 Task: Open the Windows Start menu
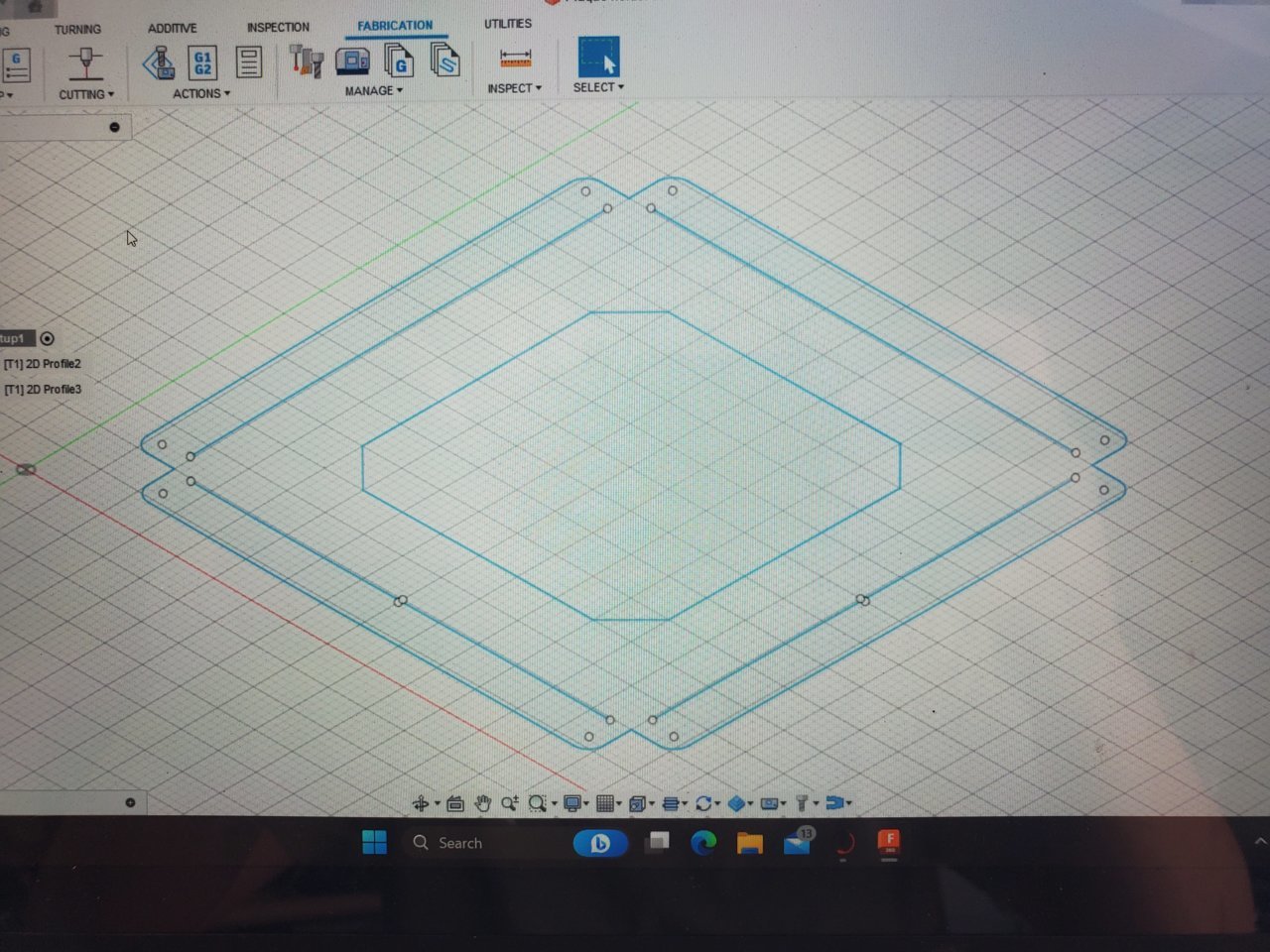(x=374, y=843)
